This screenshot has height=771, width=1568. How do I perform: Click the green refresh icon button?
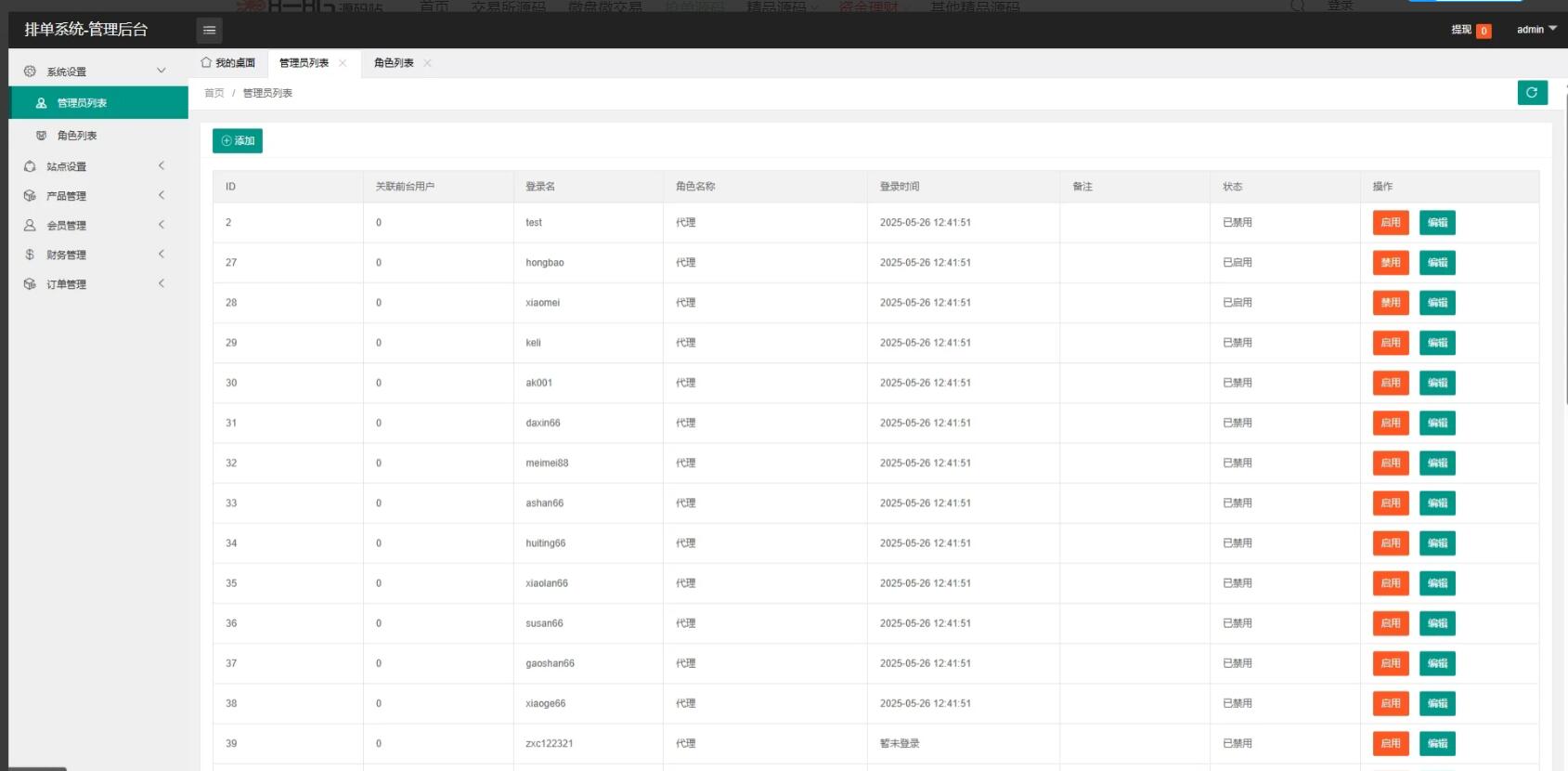click(1532, 93)
